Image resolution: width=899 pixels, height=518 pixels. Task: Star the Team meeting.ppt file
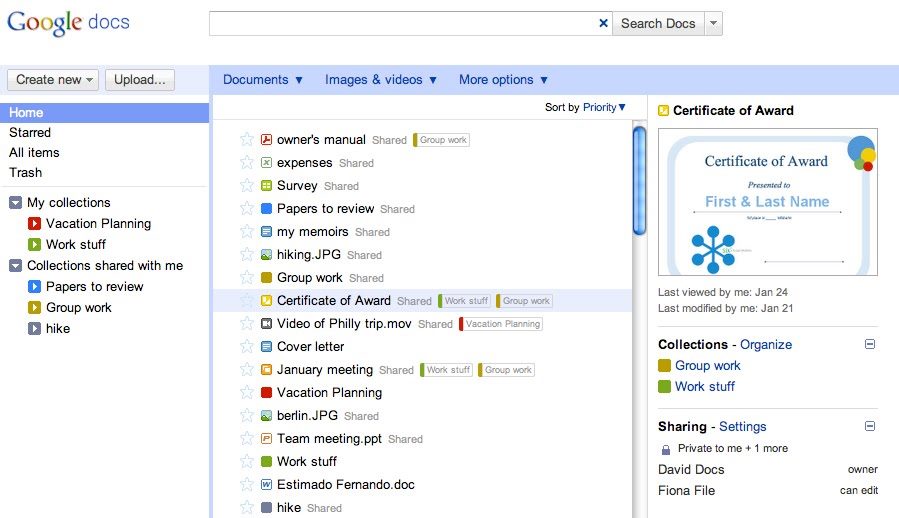coord(247,438)
